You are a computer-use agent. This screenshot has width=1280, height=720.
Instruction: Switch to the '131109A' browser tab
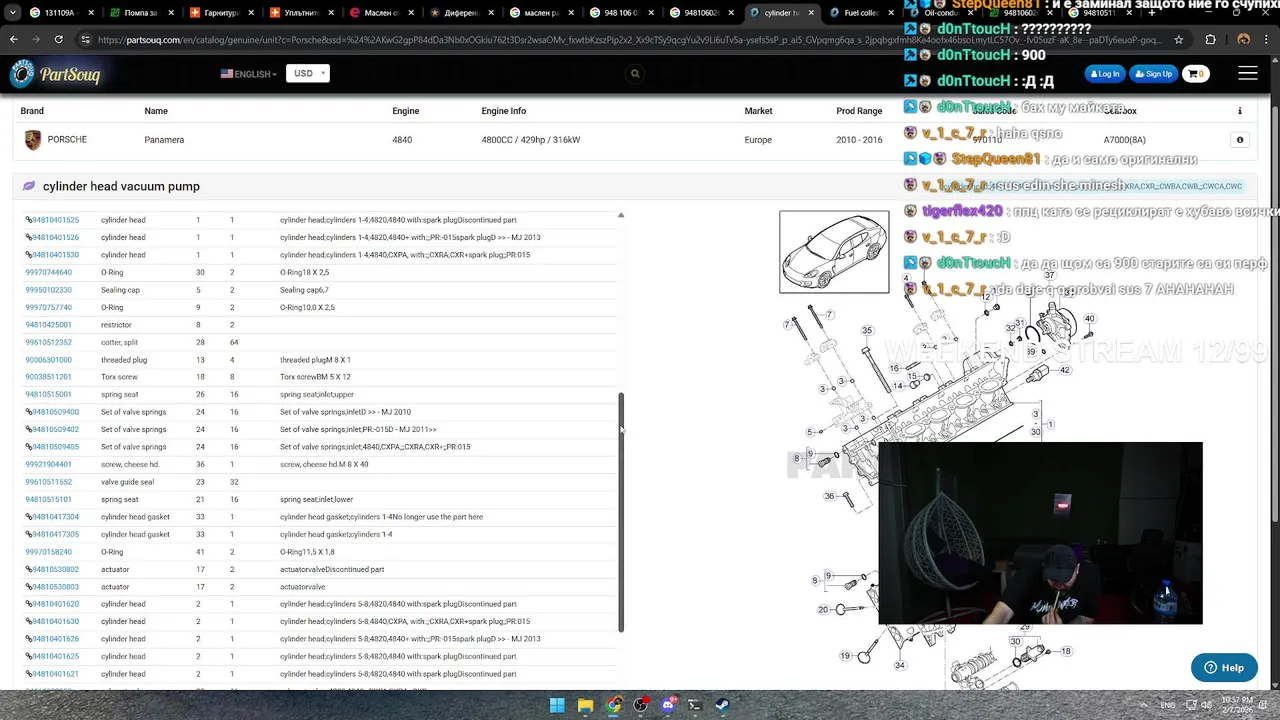coord(60,13)
